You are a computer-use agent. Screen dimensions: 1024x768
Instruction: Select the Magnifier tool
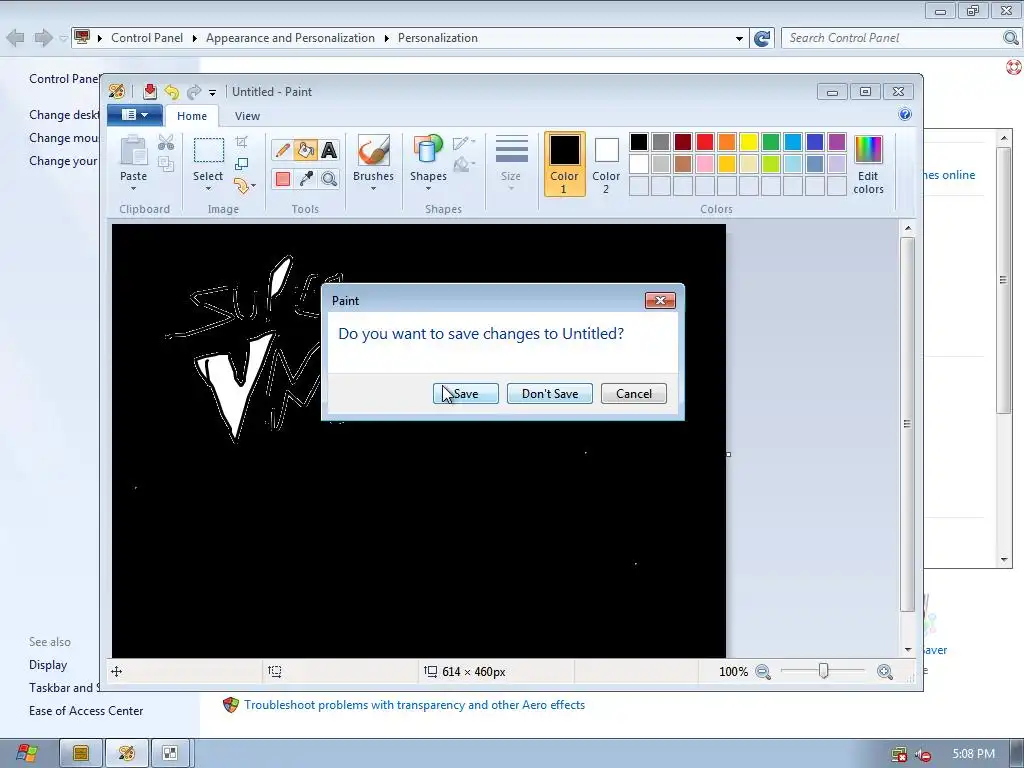coord(329,178)
